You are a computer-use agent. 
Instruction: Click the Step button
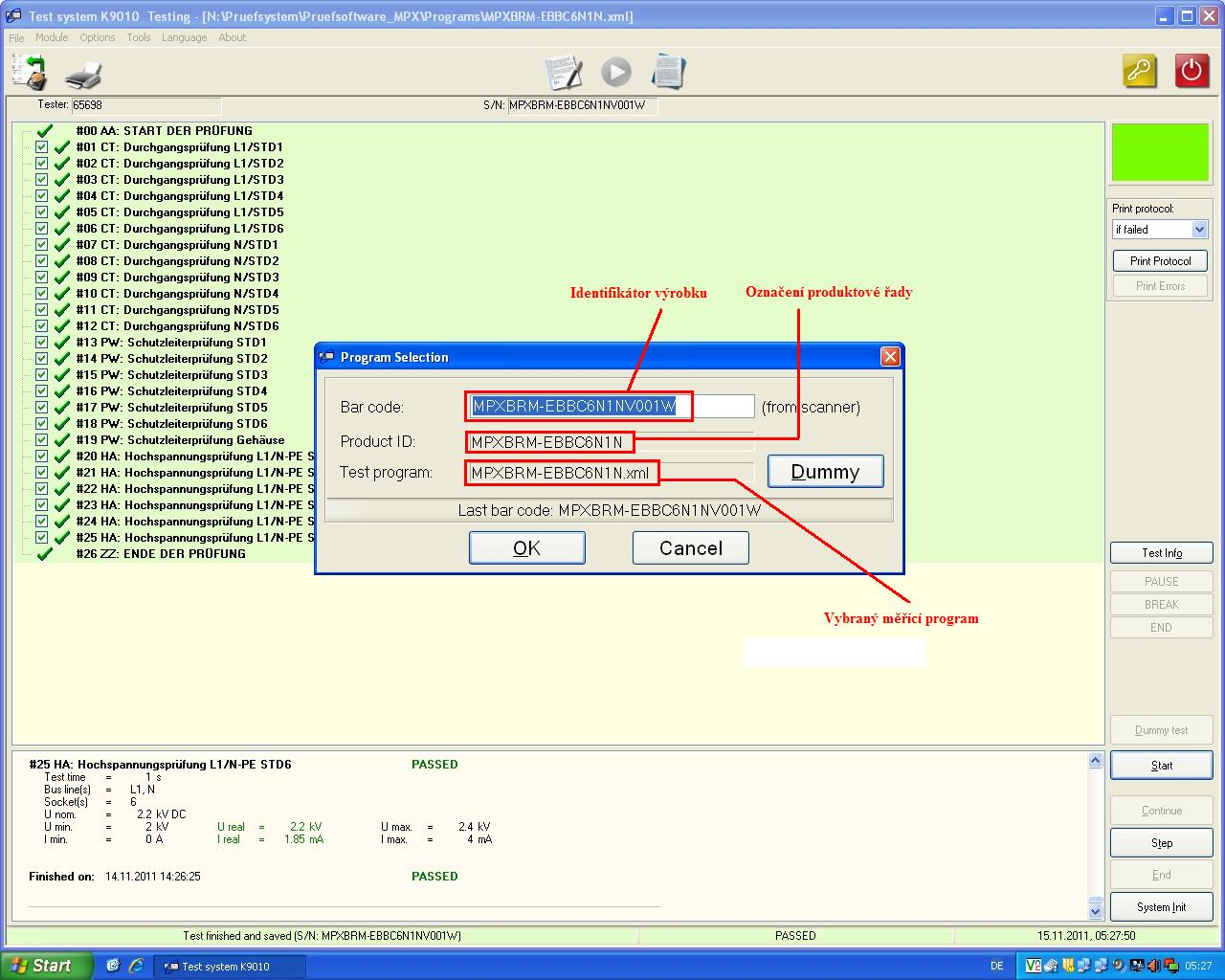click(1161, 843)
